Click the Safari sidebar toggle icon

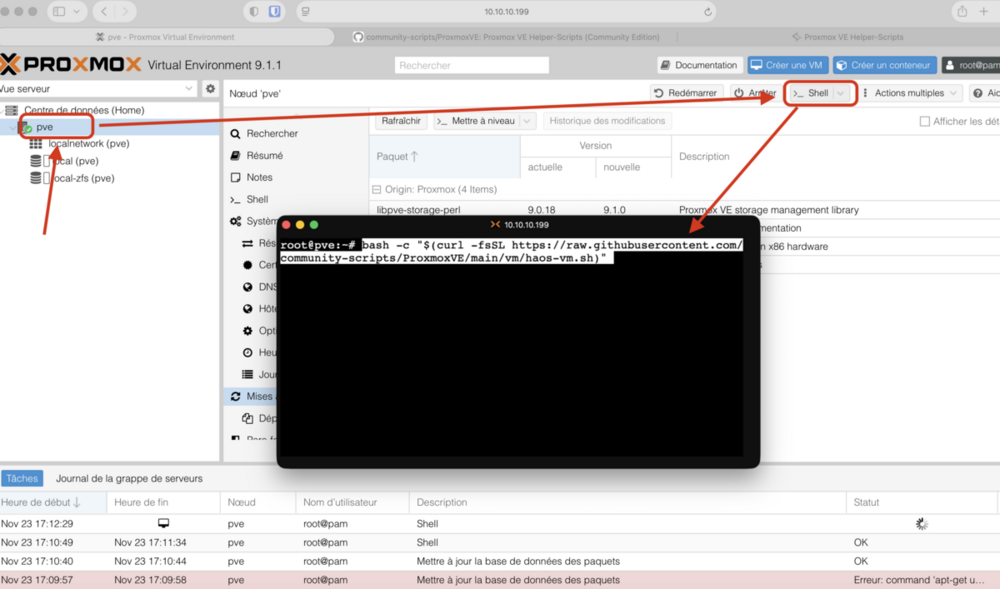pyautogui.click(x=59, y=11)
